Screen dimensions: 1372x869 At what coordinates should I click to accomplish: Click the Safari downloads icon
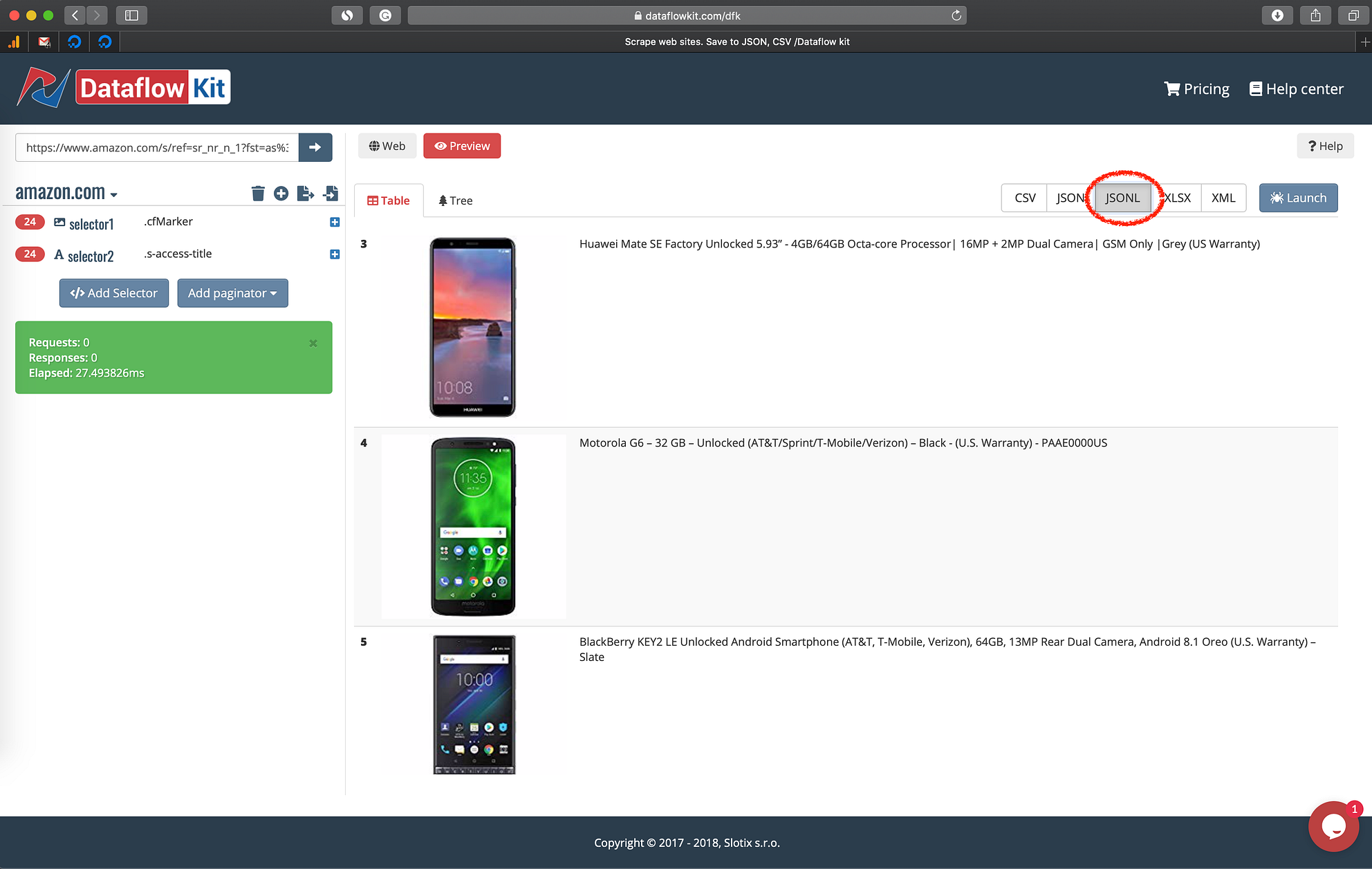pos(1277,15)
